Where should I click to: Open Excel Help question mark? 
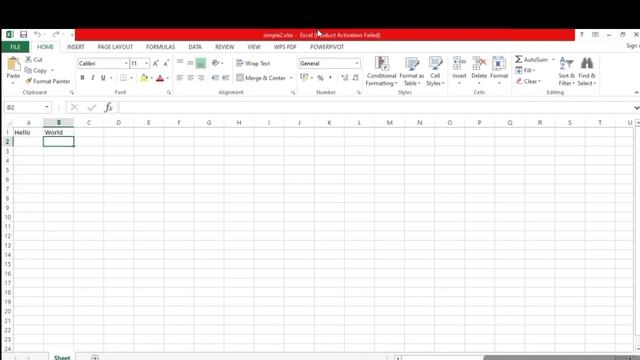(x=581, y=35)
